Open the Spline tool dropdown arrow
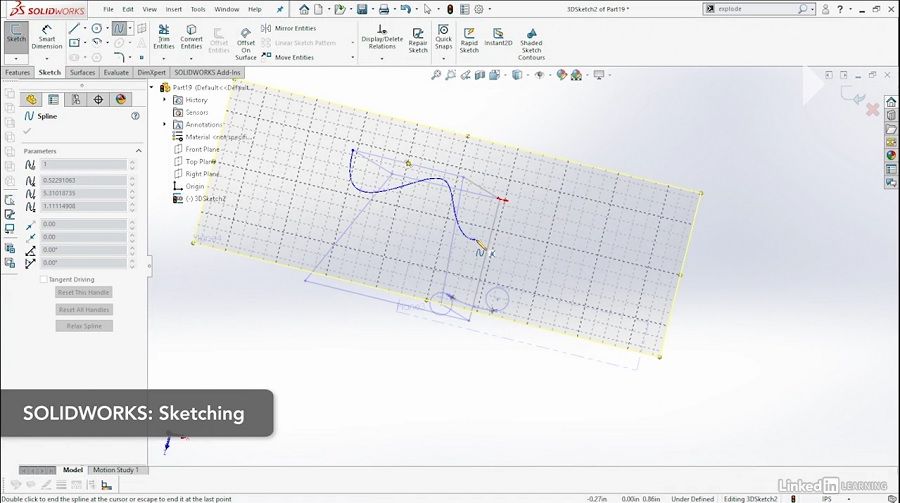 coord(130,28)
